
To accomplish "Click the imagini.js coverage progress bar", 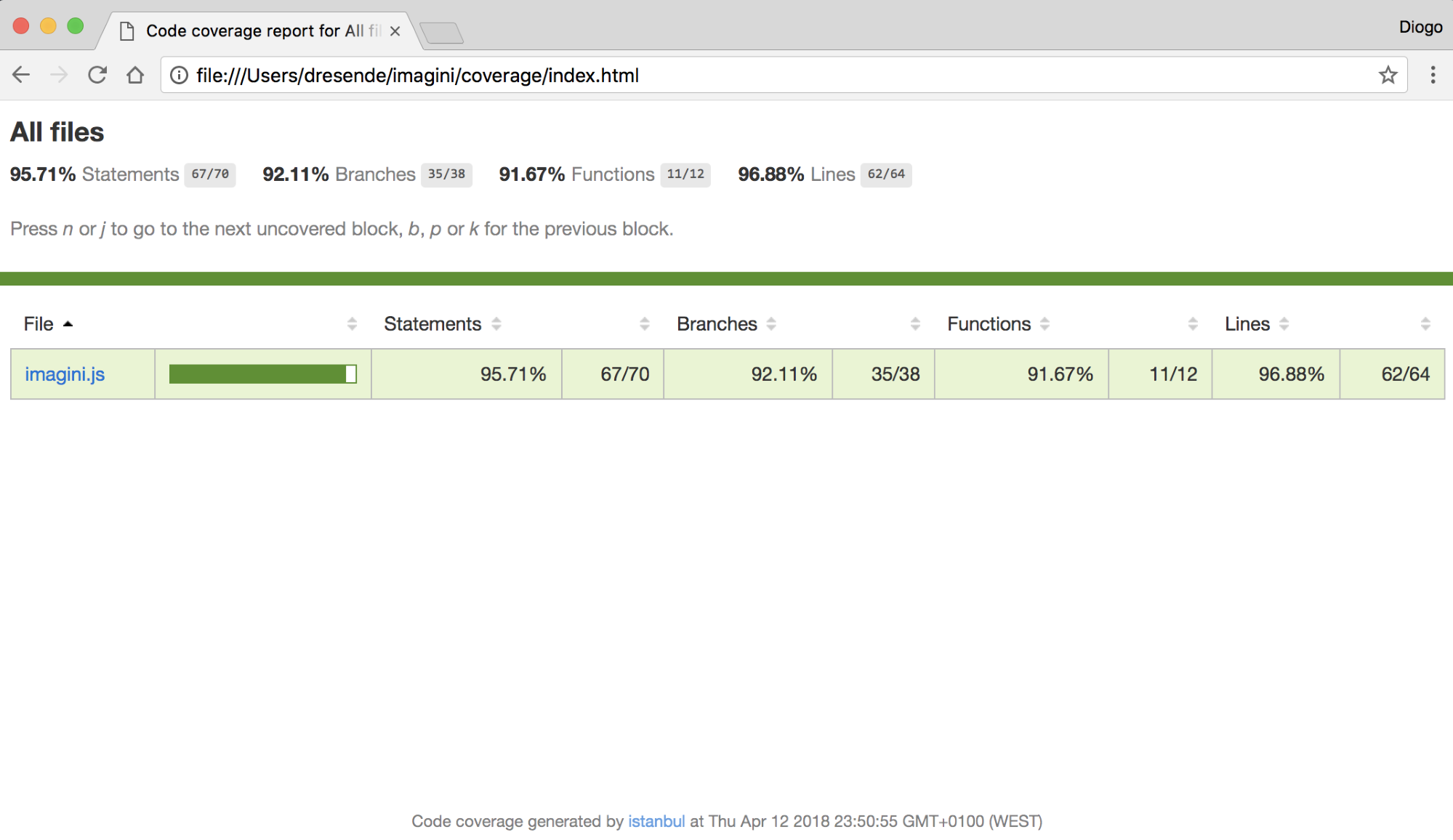I will coord(262,374).
